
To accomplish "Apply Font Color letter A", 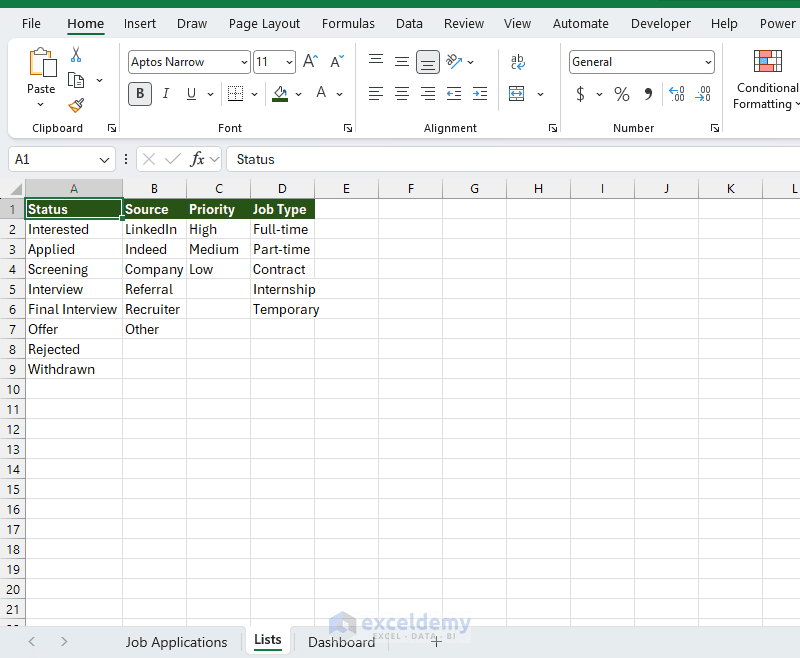I will coord(321,93).
